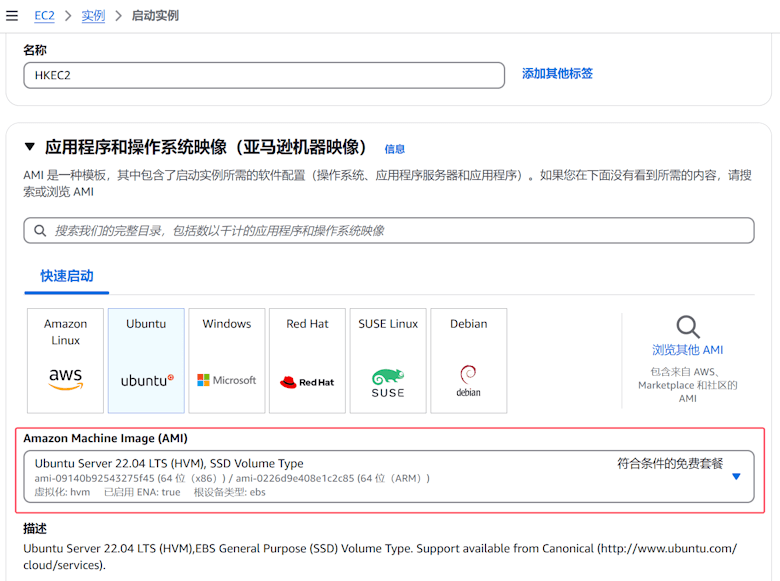Click 启动实例 breadcrumb text
The width and height of the screenshot is (780, 581).
tap(155, 16)
